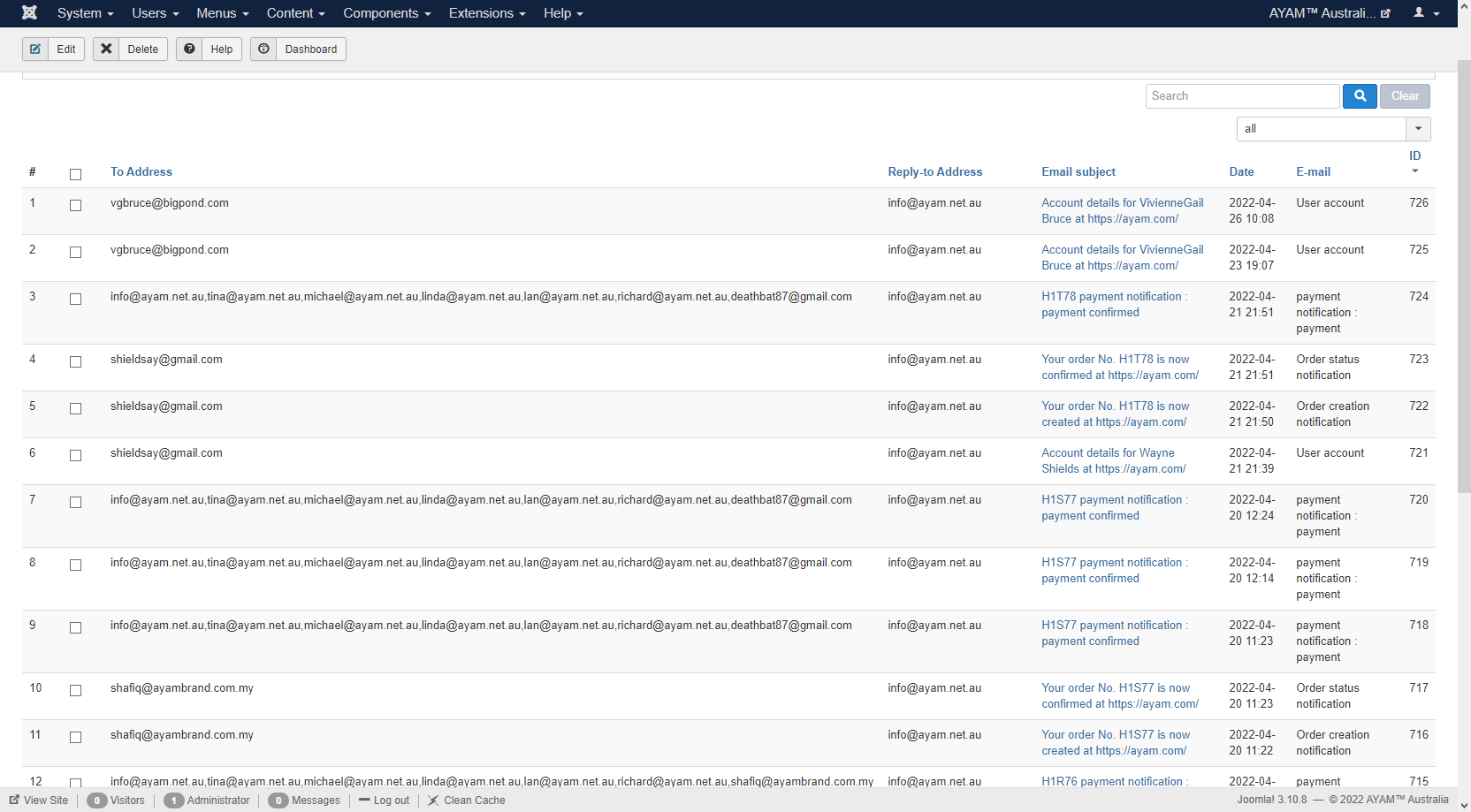
Task: Open the System menu
Action: point(85,13)
